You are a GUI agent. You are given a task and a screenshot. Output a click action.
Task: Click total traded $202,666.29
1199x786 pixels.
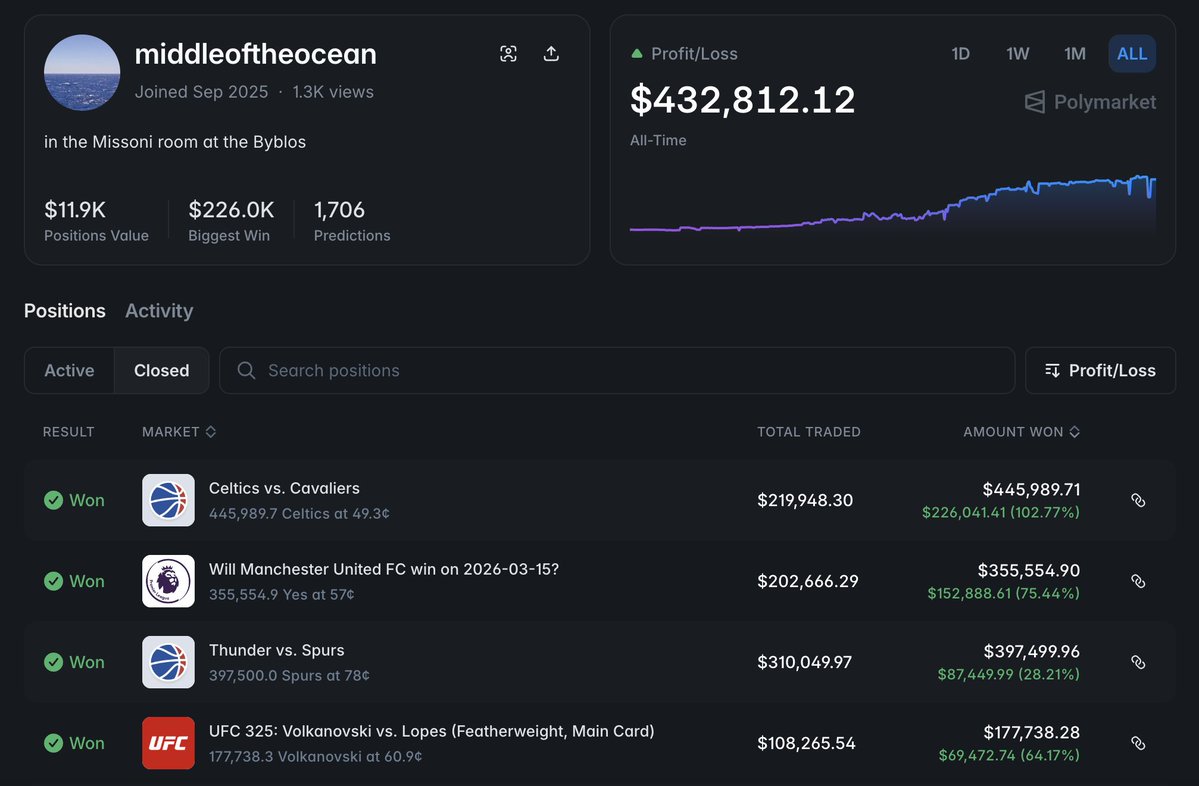807,581
